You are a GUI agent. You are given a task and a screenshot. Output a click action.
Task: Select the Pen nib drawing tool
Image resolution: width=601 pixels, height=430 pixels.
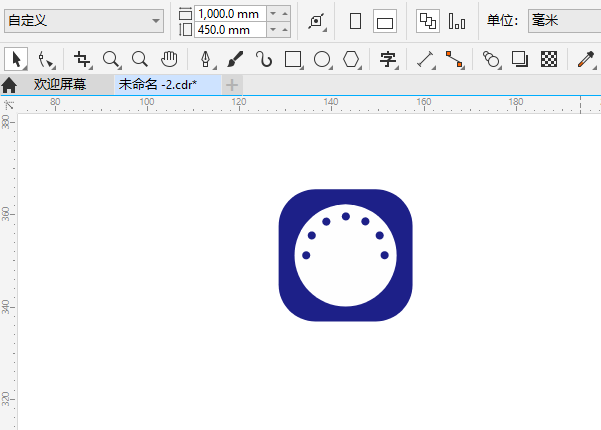(206, 60)
